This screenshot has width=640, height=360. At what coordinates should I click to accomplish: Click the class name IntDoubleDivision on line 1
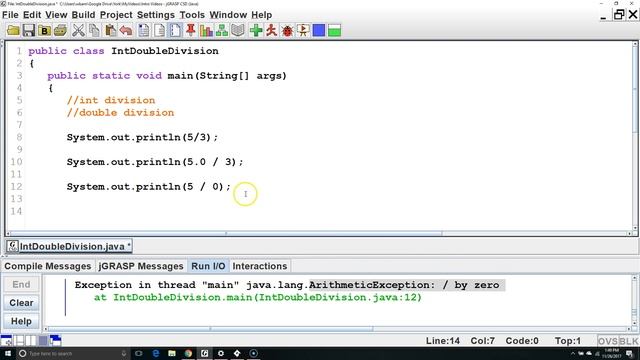coord(165,51)
